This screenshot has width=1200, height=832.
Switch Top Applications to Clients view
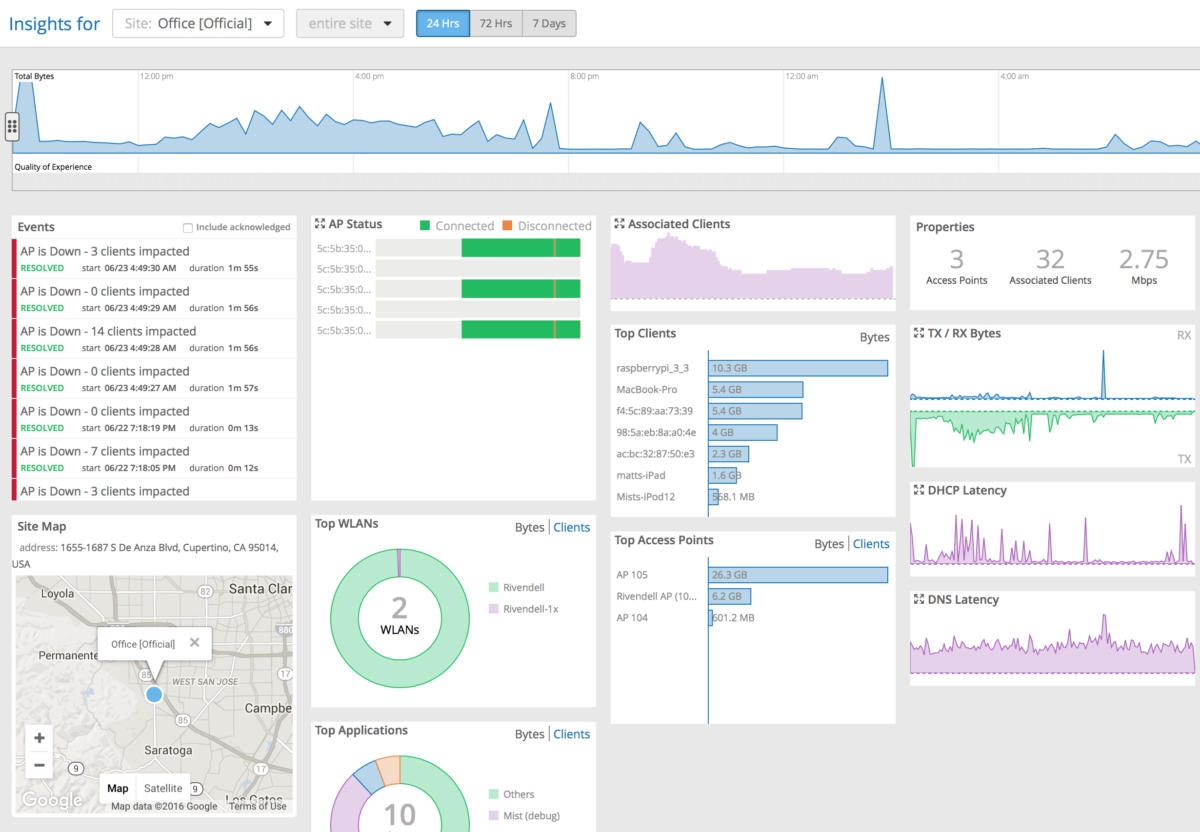(572, 734)
